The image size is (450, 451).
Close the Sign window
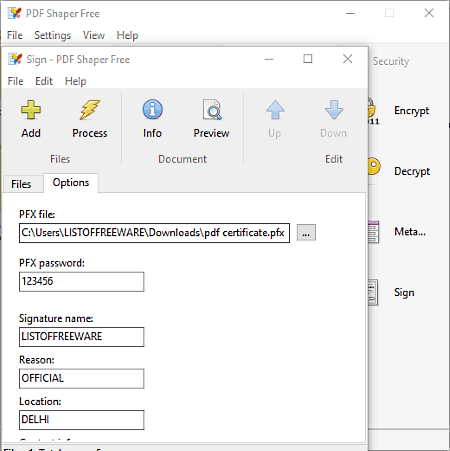tap(347, 59)
